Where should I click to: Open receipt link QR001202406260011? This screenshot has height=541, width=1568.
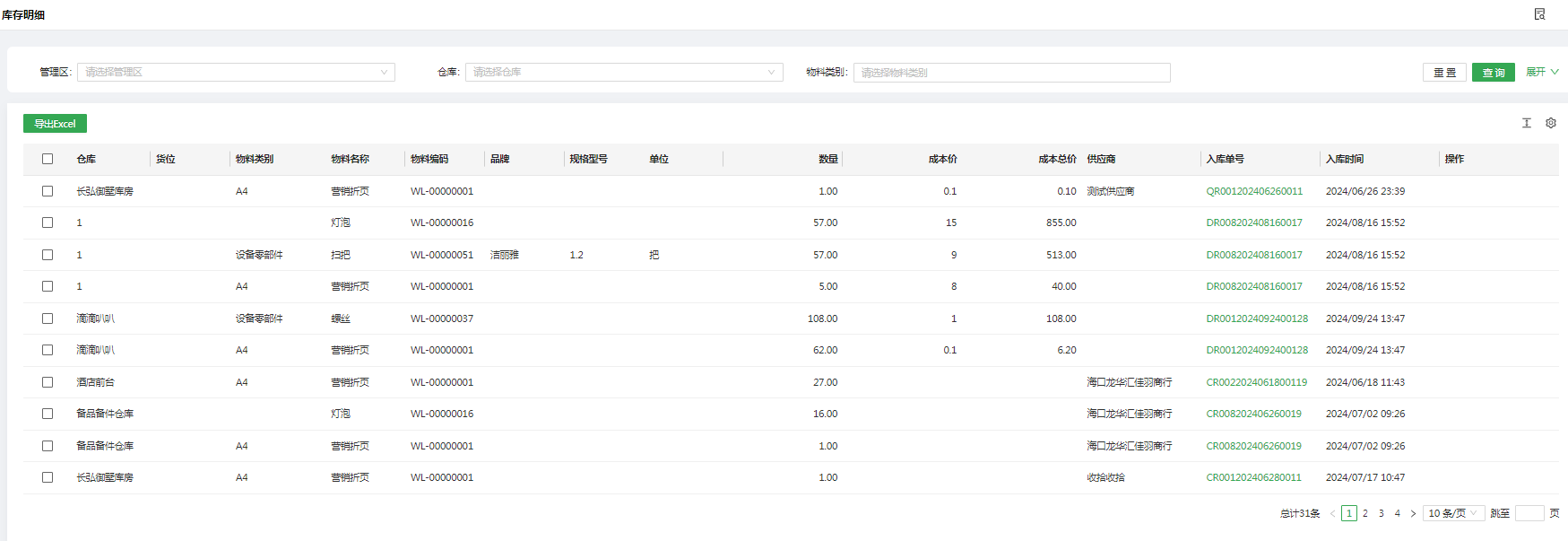tap(1254, 191)
